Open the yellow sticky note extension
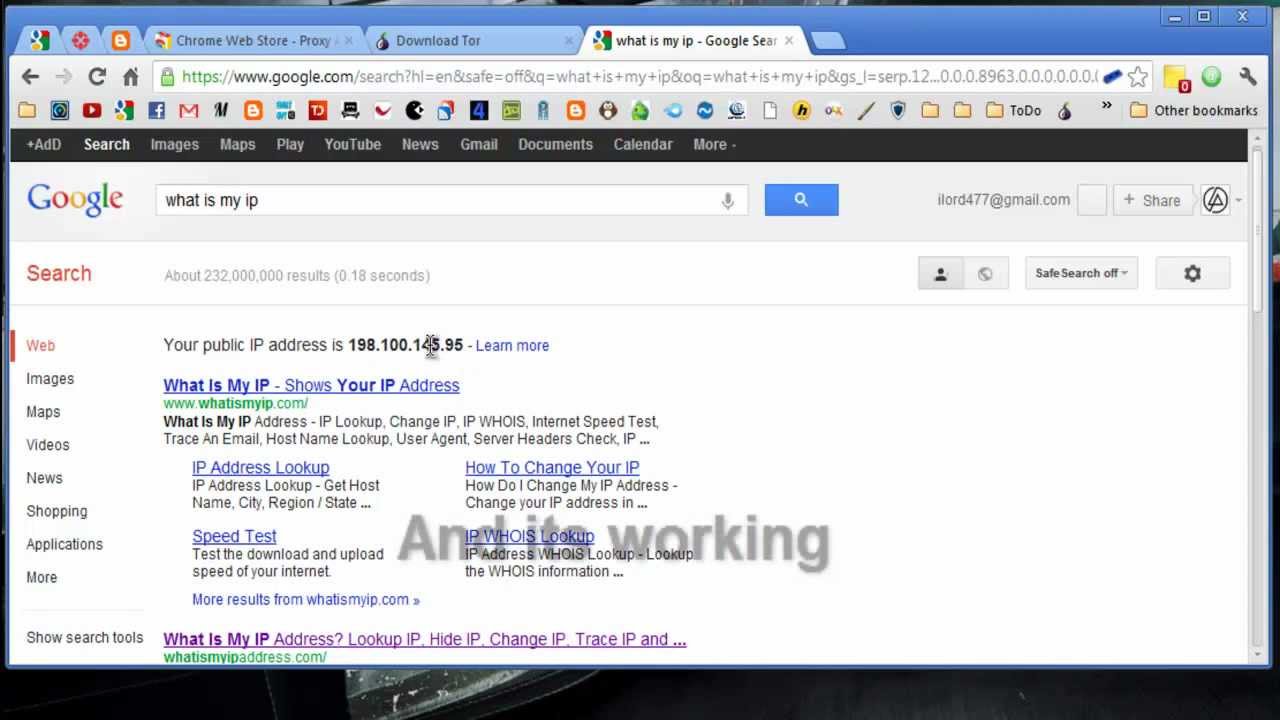 (x=1177, y=78)
